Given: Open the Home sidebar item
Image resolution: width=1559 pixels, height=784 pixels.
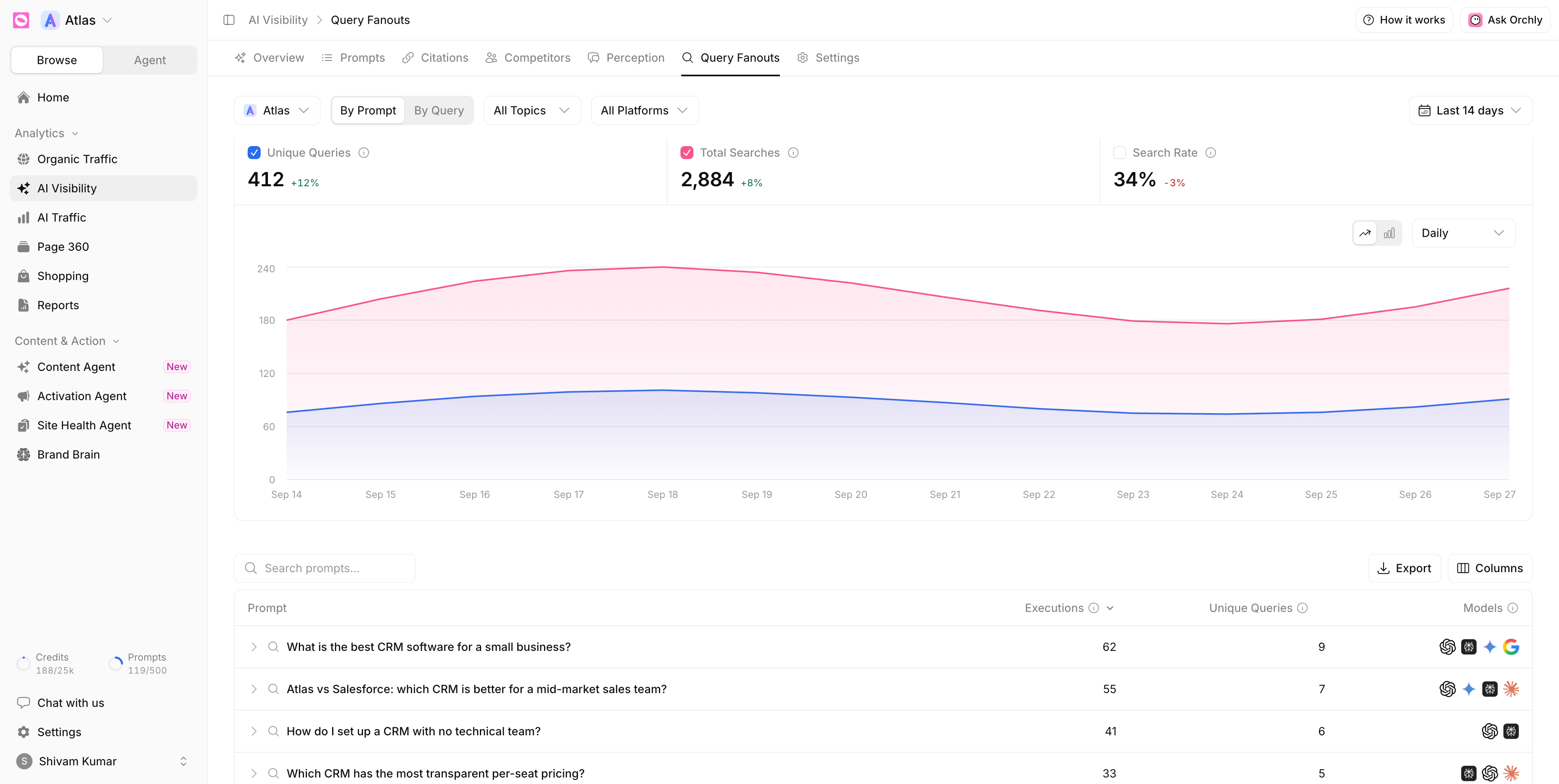Looking at the screenshot, I should (104, 97).
